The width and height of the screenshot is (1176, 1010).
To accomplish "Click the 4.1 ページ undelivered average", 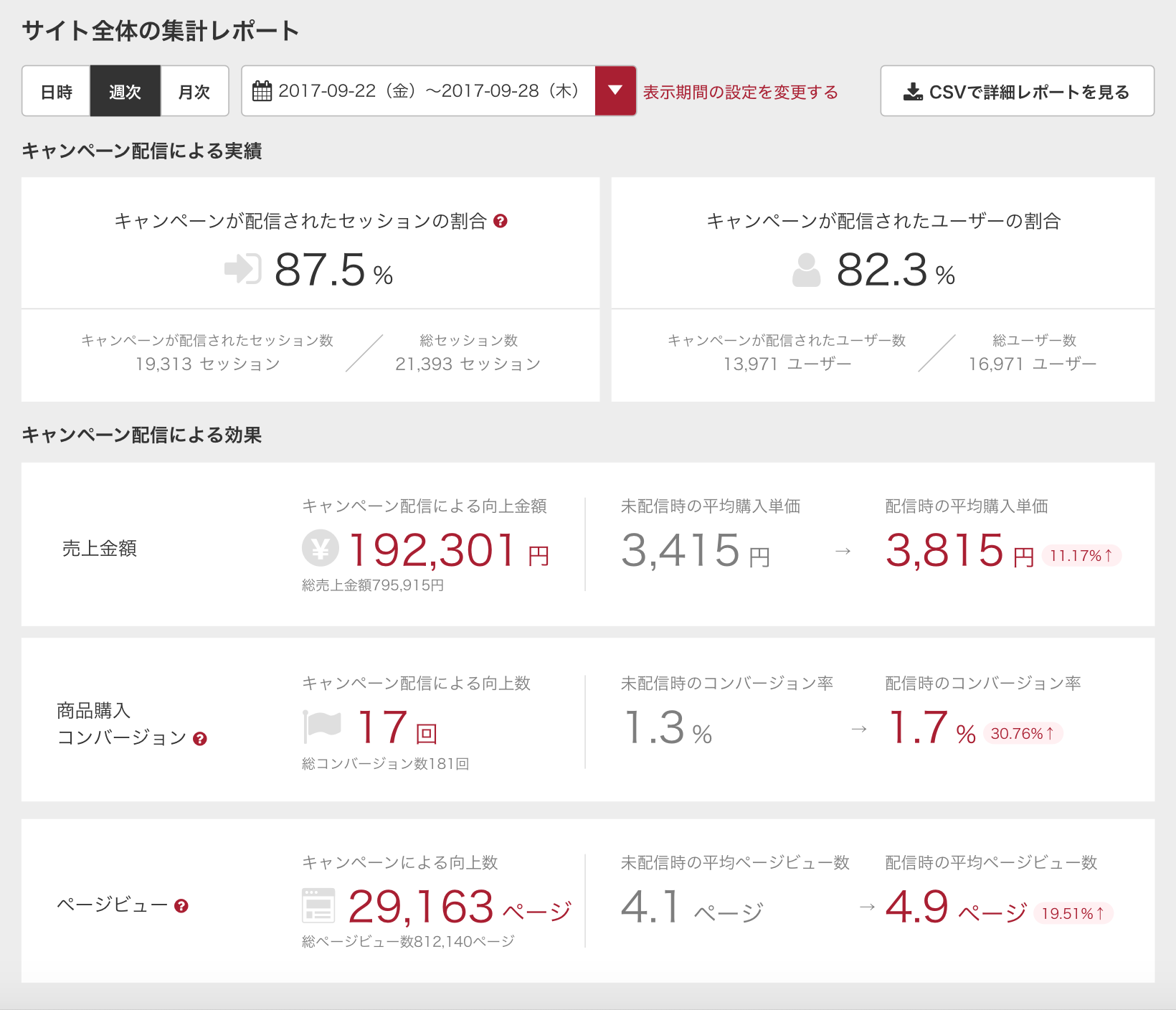I will point(692,907).
